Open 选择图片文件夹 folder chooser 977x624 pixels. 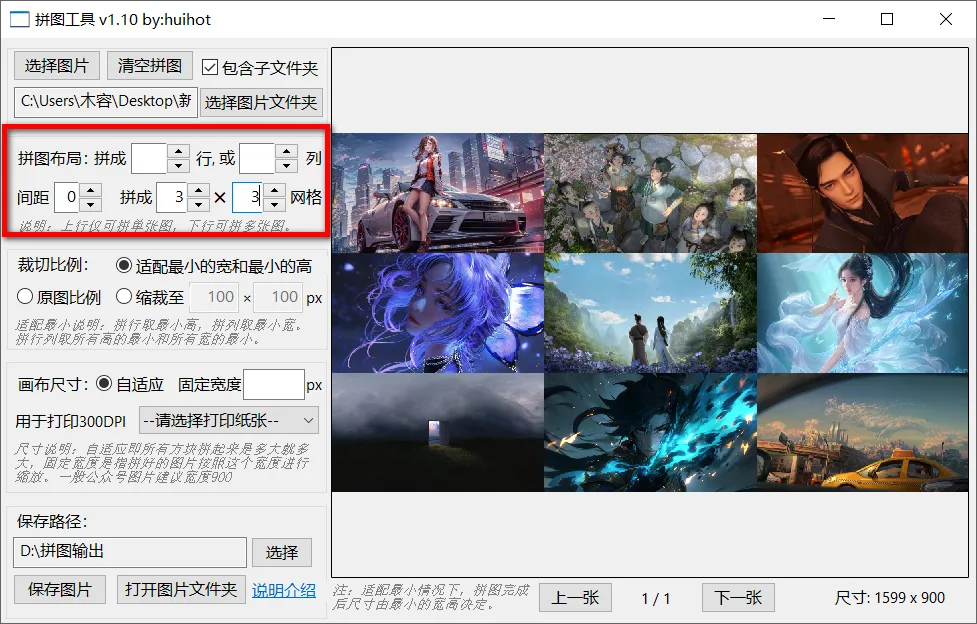point(261,102)
